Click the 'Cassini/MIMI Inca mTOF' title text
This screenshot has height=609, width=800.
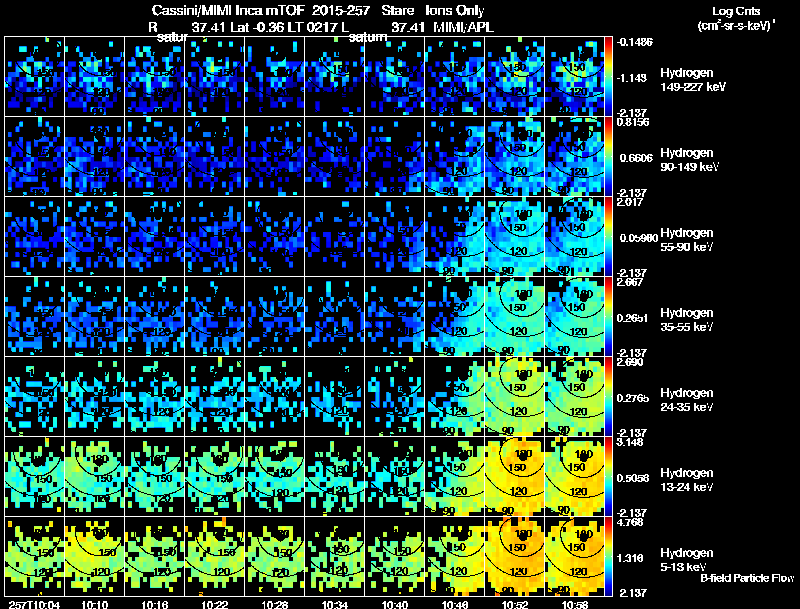click(228, 10)
